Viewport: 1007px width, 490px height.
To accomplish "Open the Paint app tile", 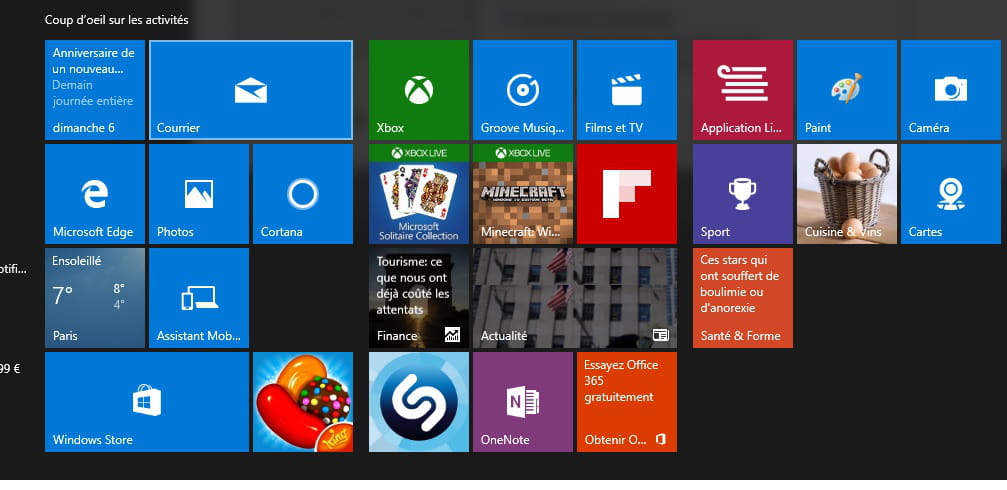I will [847, 90].
